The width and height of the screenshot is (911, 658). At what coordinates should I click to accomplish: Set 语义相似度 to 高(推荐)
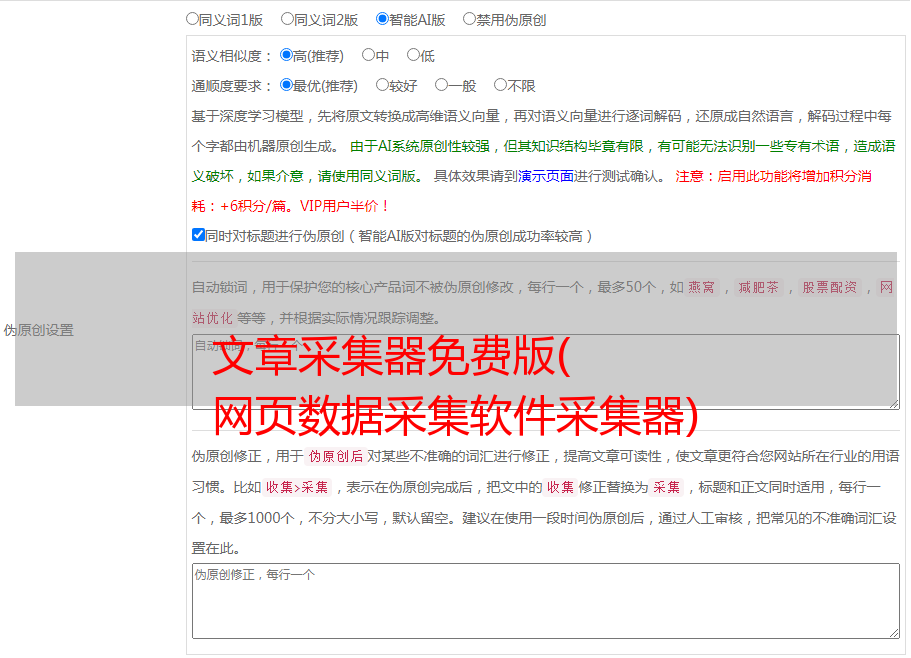tap(286, 56)
